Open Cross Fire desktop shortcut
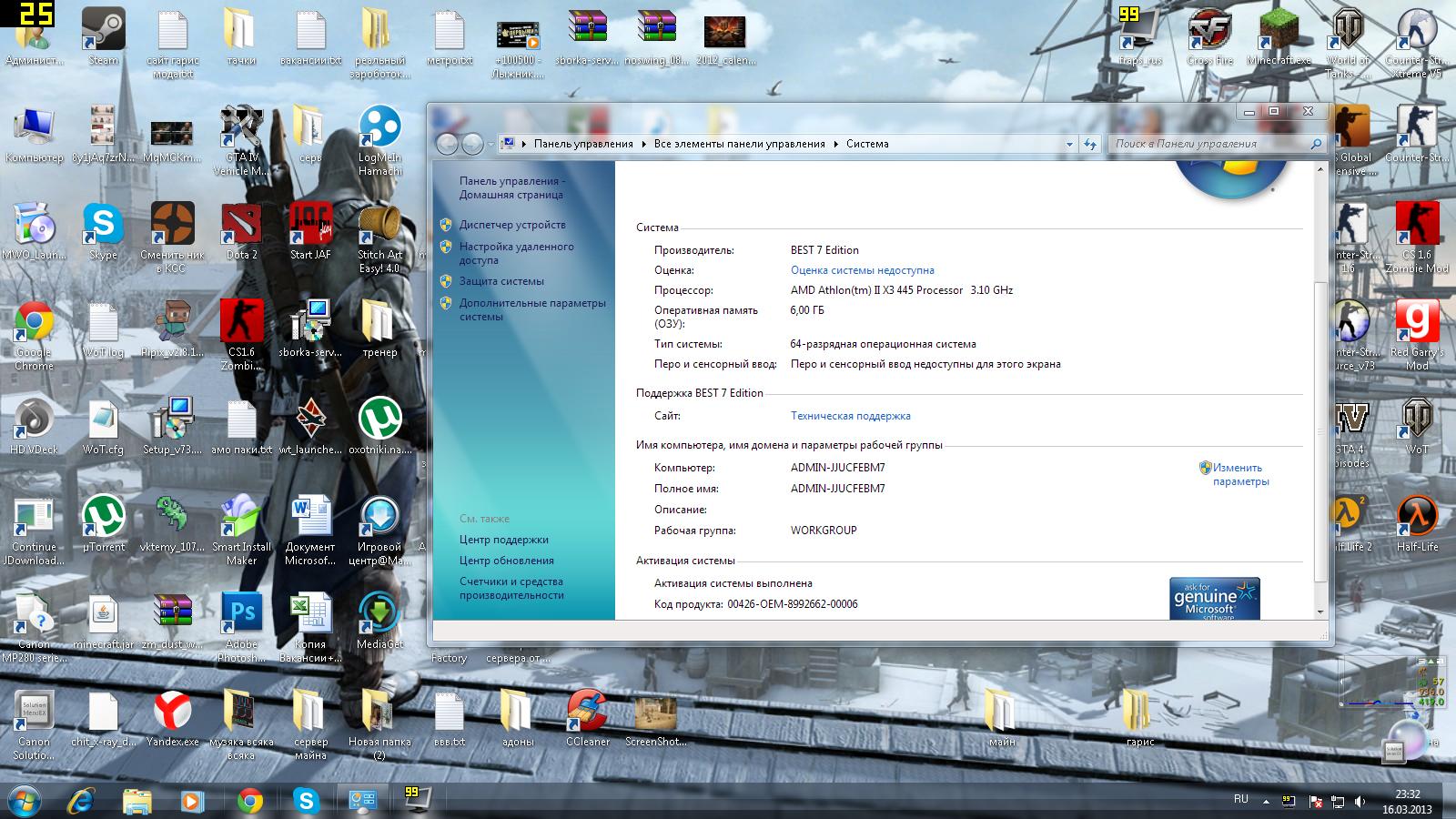The height and width of the screenshot is (819, 1456). pyautogui.click(x=1209, y=36)
